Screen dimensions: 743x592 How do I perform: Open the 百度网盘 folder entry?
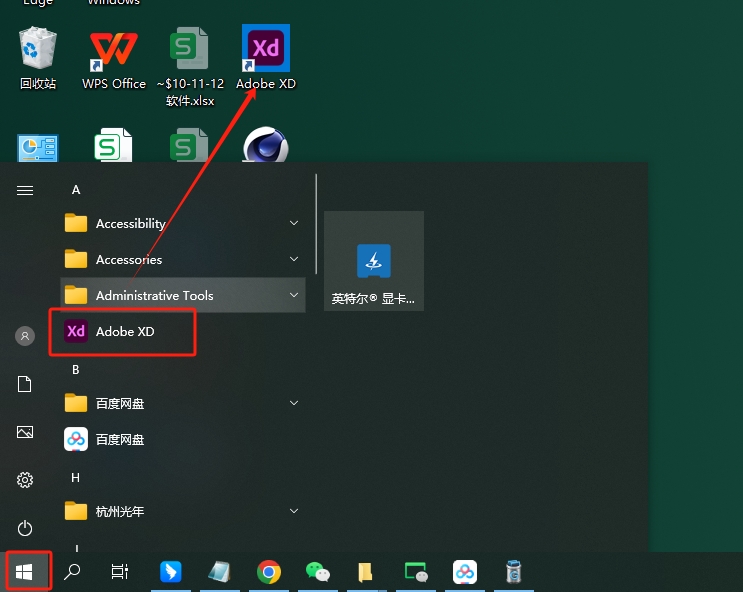click(183, 403)
